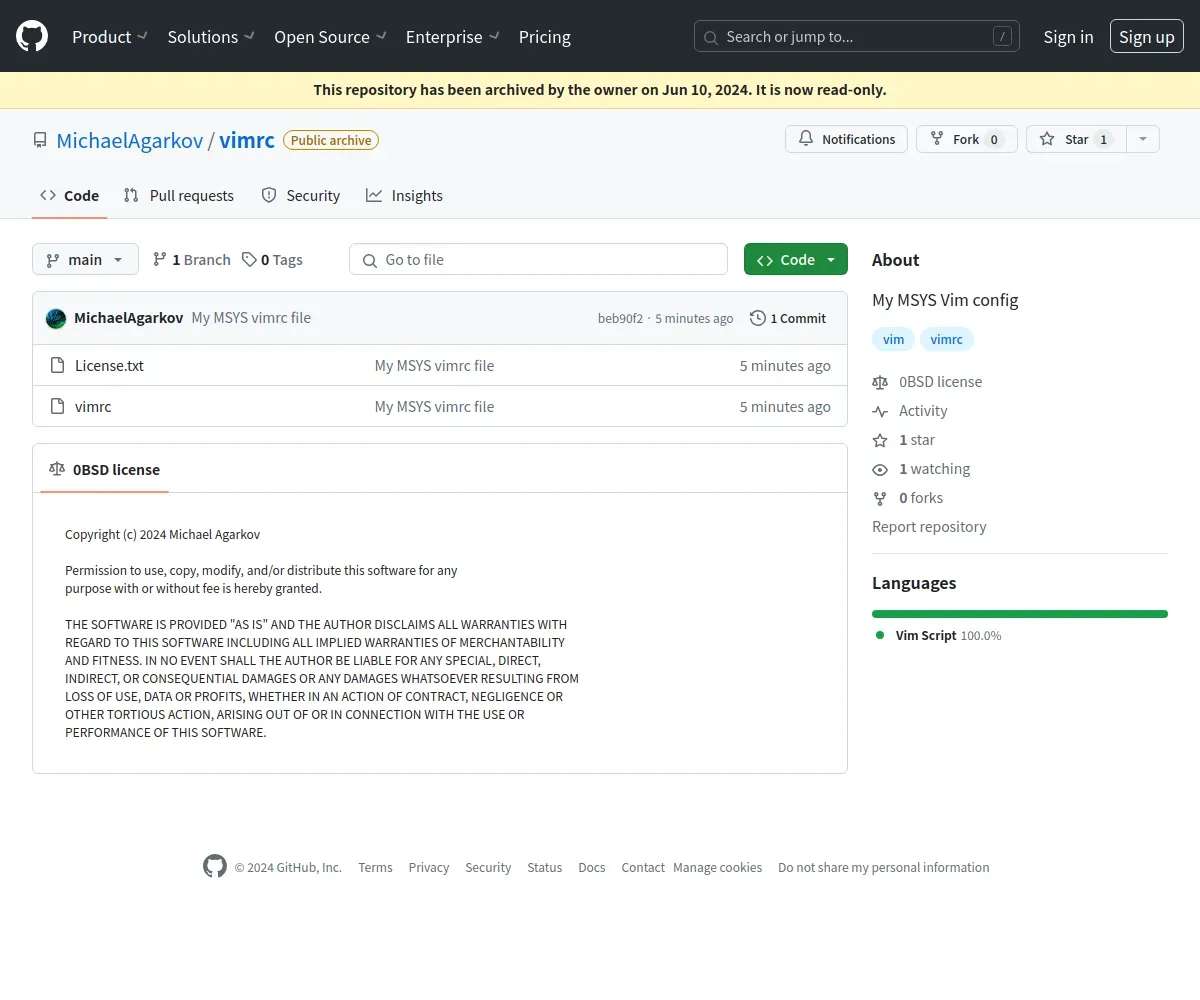Expand the Enterprise menu
The image size is (1200, 1000).
pyautogui.click(x=453, y=37)
